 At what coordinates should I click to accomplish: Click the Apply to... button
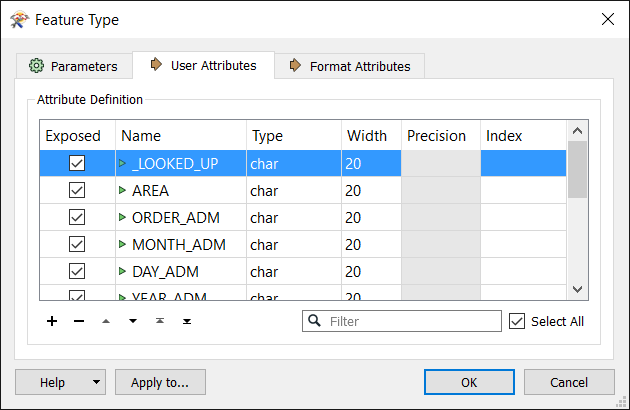160,382
